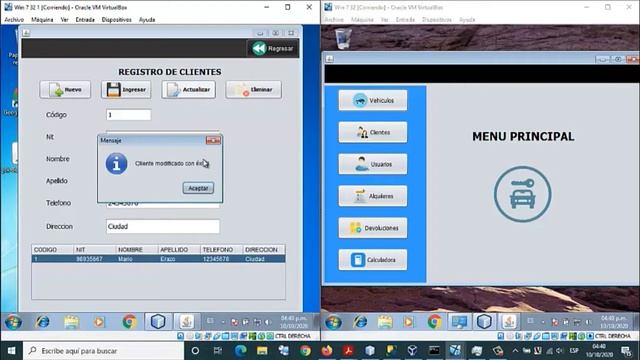Click the Escribe aquí para buscar search box
This screenshot has height=360, width=640.
click(x=104, y=351)
